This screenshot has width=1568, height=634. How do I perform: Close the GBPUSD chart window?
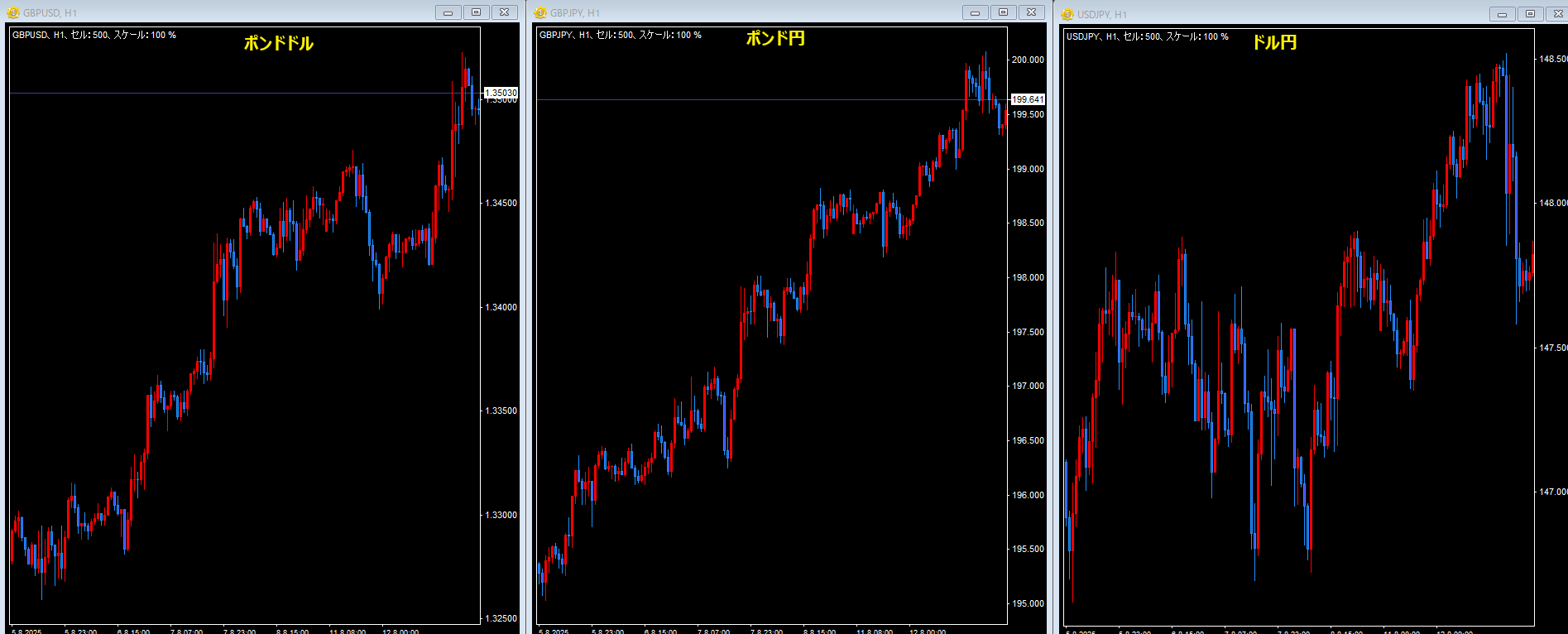[x=504, y=12]
